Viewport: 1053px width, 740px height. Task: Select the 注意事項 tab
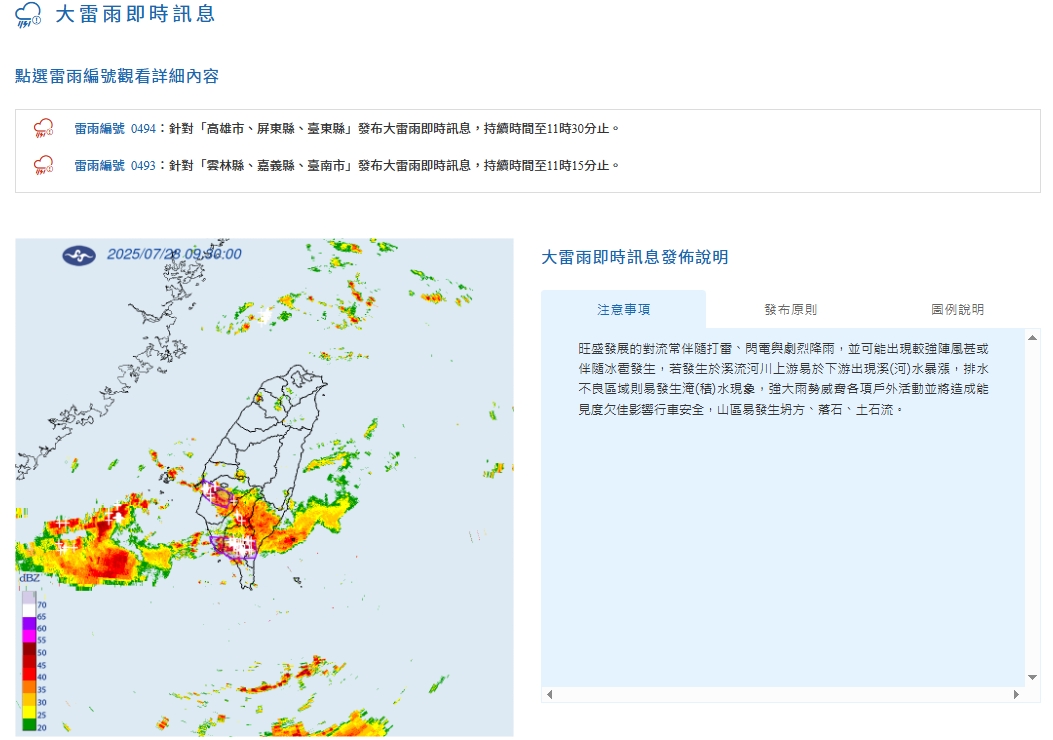coord(623,310)
